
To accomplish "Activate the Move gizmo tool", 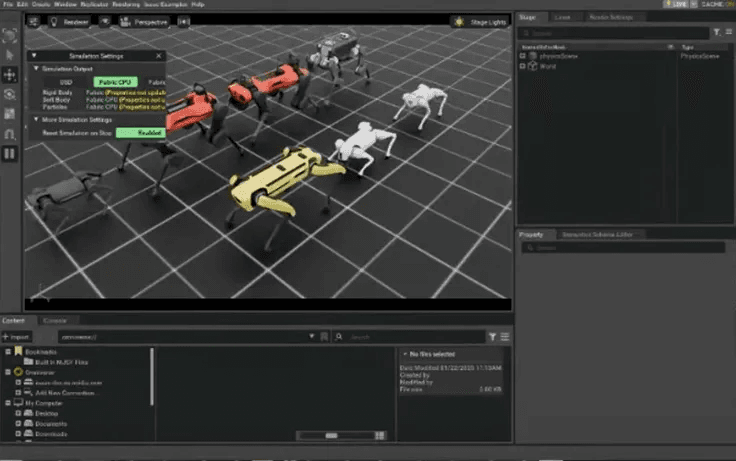I will pos(10,74).
